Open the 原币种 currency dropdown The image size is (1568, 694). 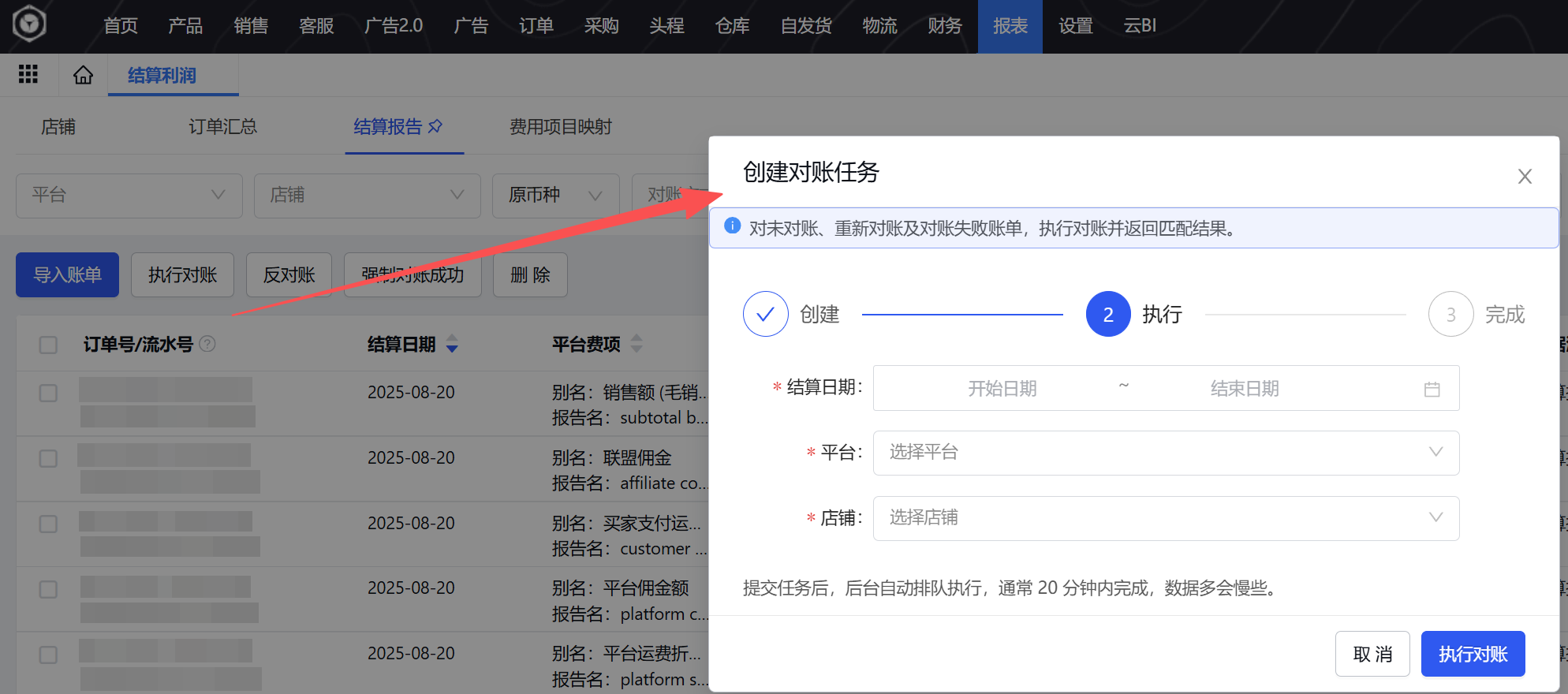(556, 196)
